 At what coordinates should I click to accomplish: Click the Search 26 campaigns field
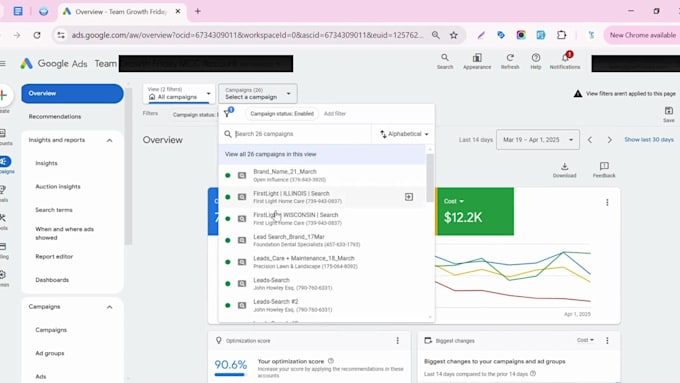pyautogui.click(x=297, y=134)
